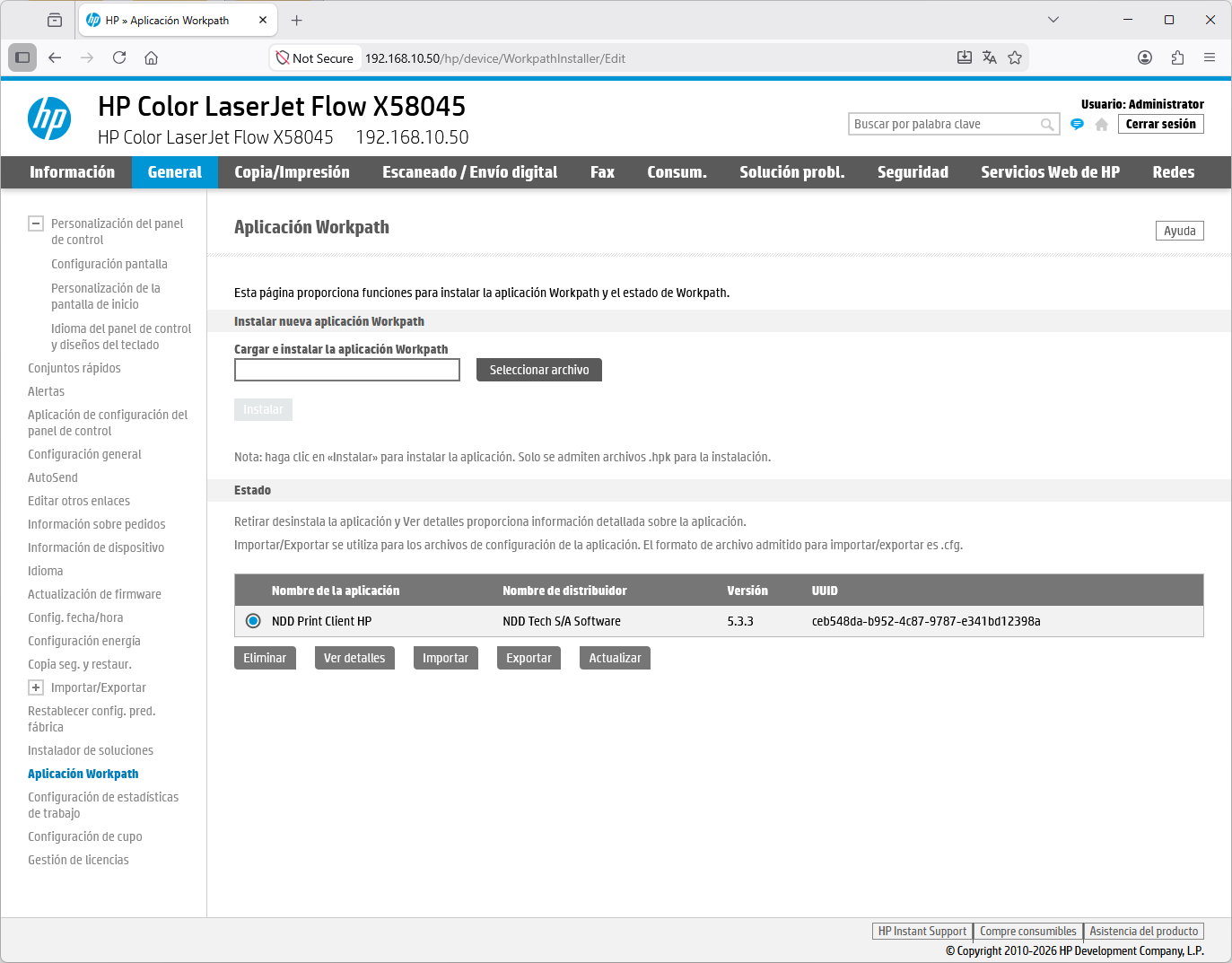Toggle the browser sidebar button

pos(22,57)
